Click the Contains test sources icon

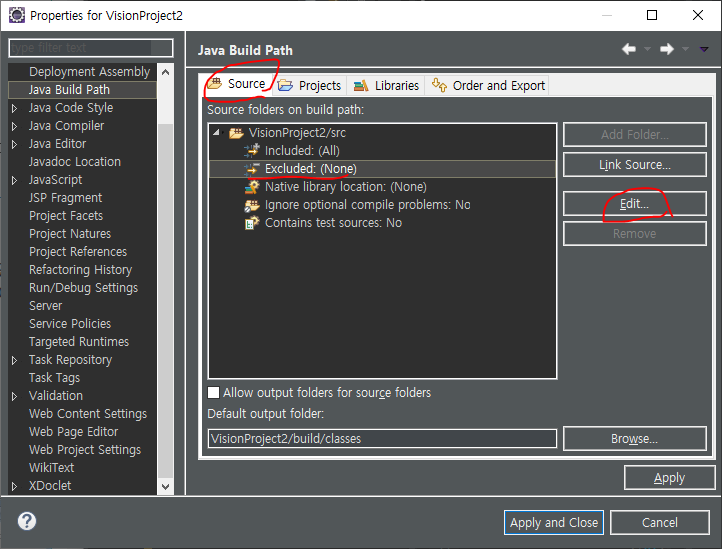[x=252, y=223]
